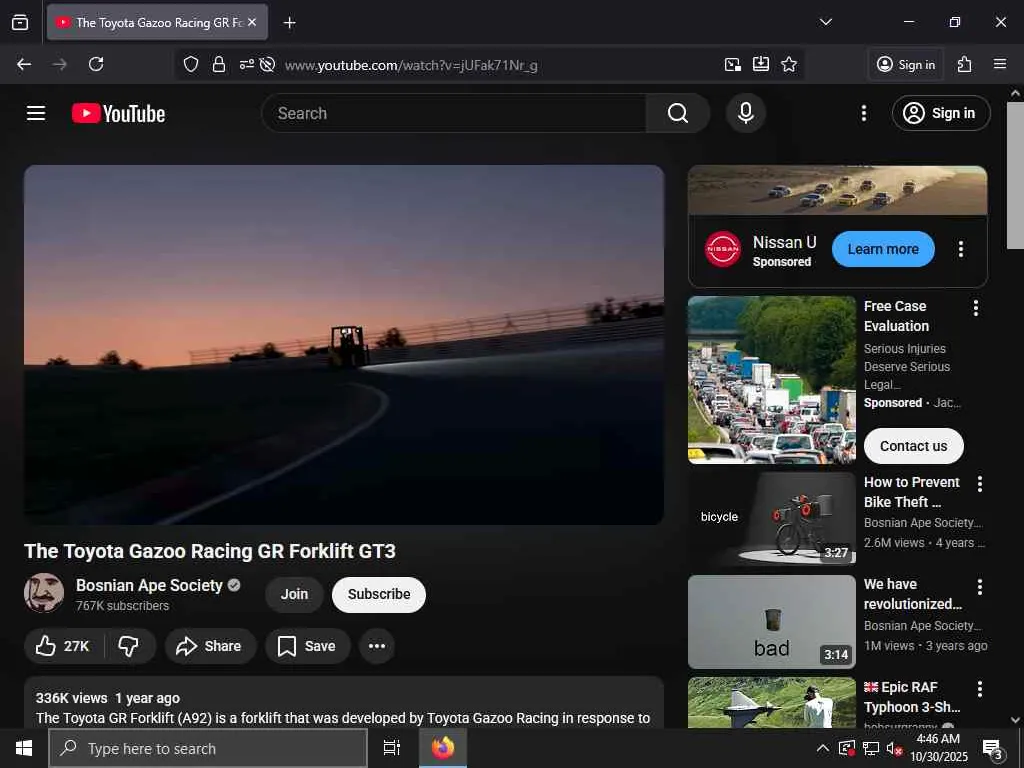
Task: Go to YouTube home via logo
Action: [118, 113]
